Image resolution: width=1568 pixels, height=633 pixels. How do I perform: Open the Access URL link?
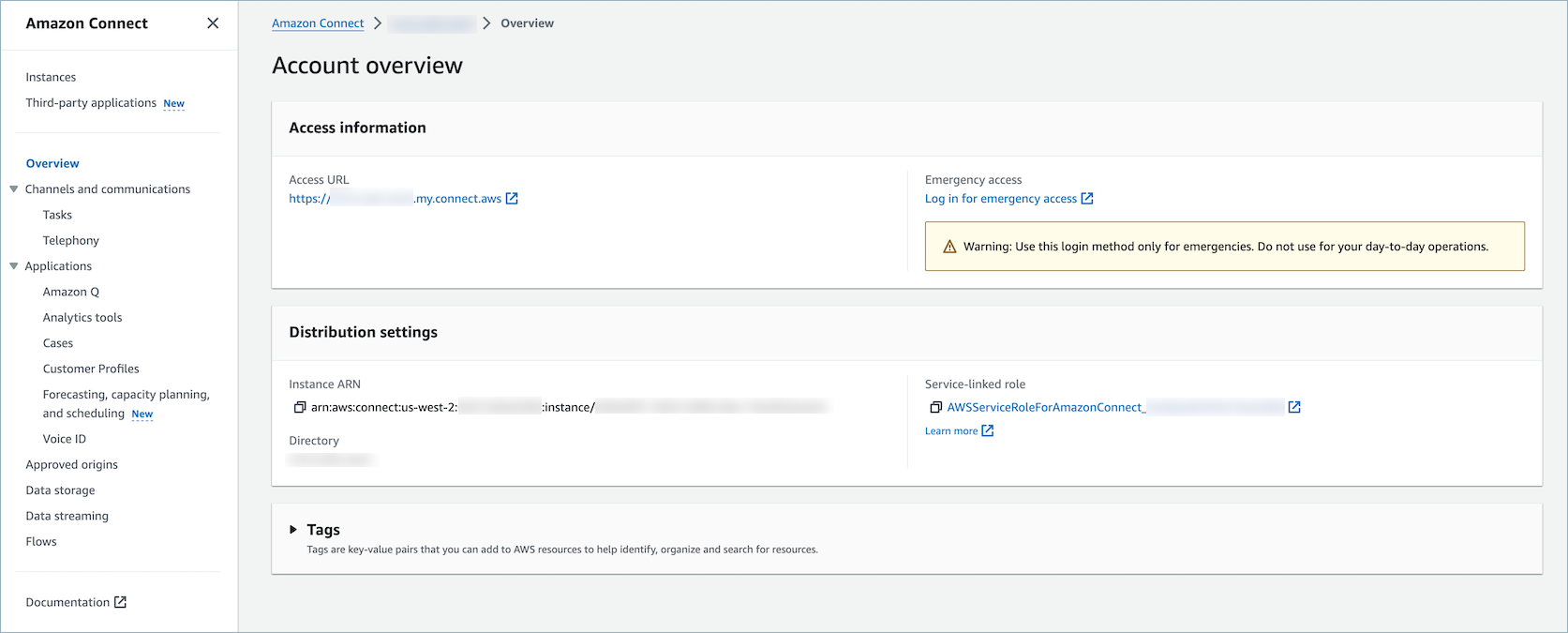[x=396, y=199]
